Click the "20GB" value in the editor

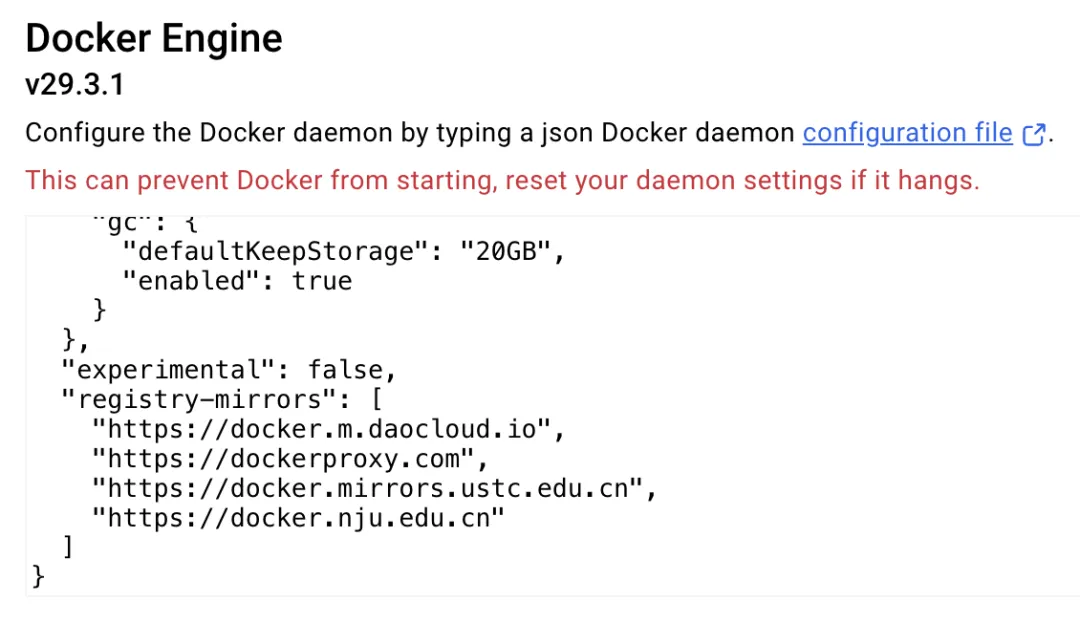507,252
